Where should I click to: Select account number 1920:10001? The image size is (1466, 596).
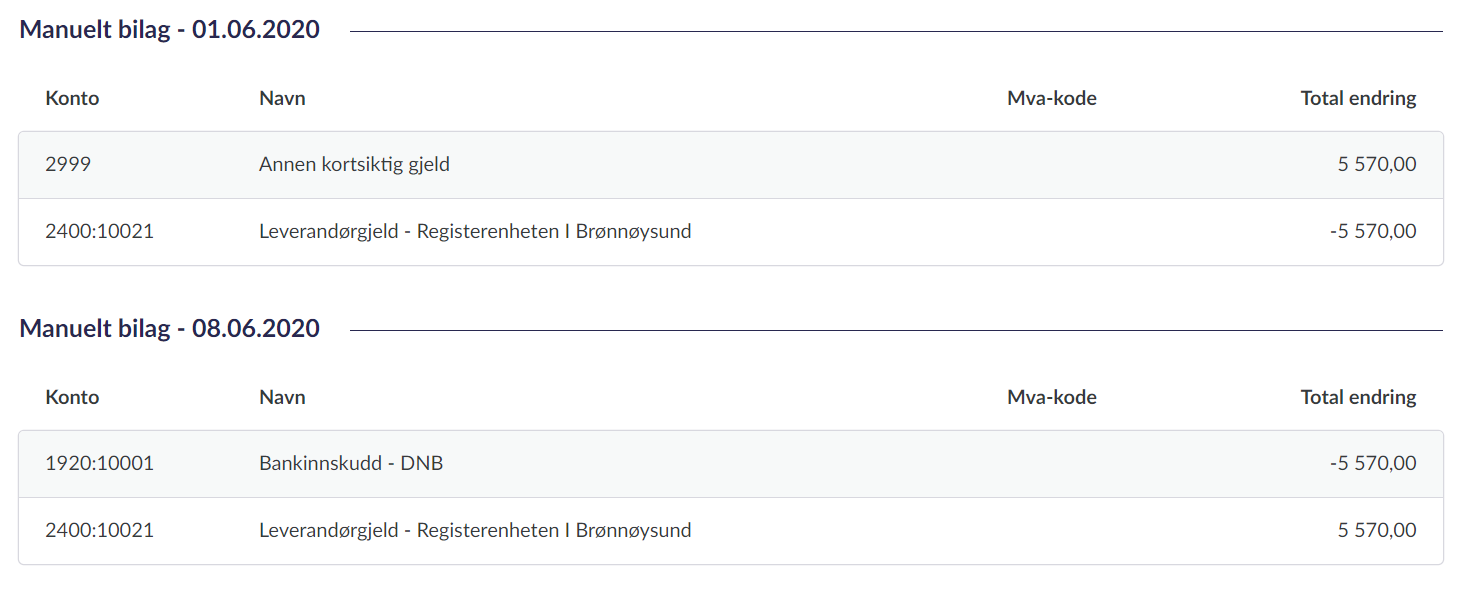[99, 464]
